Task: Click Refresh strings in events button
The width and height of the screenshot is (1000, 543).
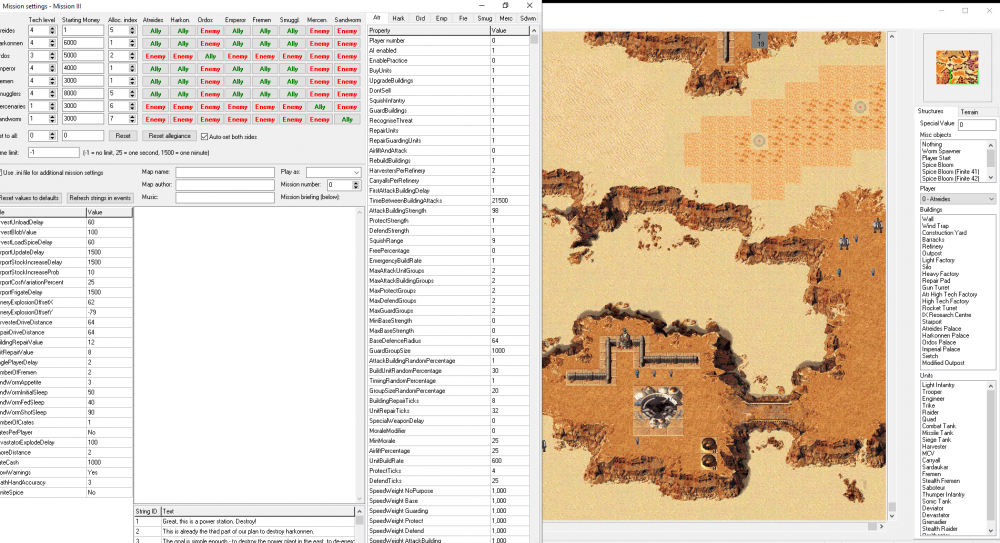Action: pos(99,198)
